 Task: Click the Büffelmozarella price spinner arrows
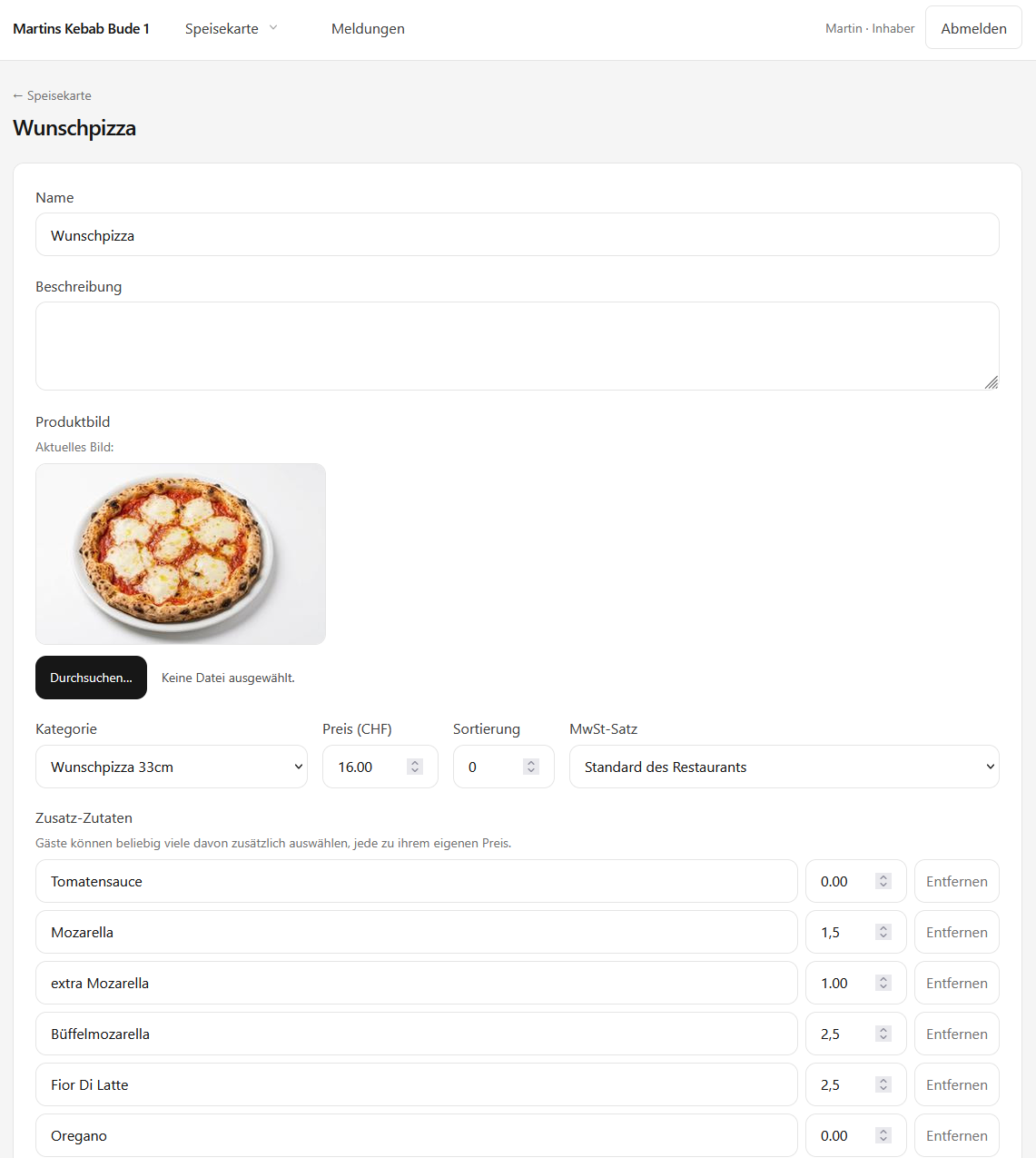point(883,1034)
